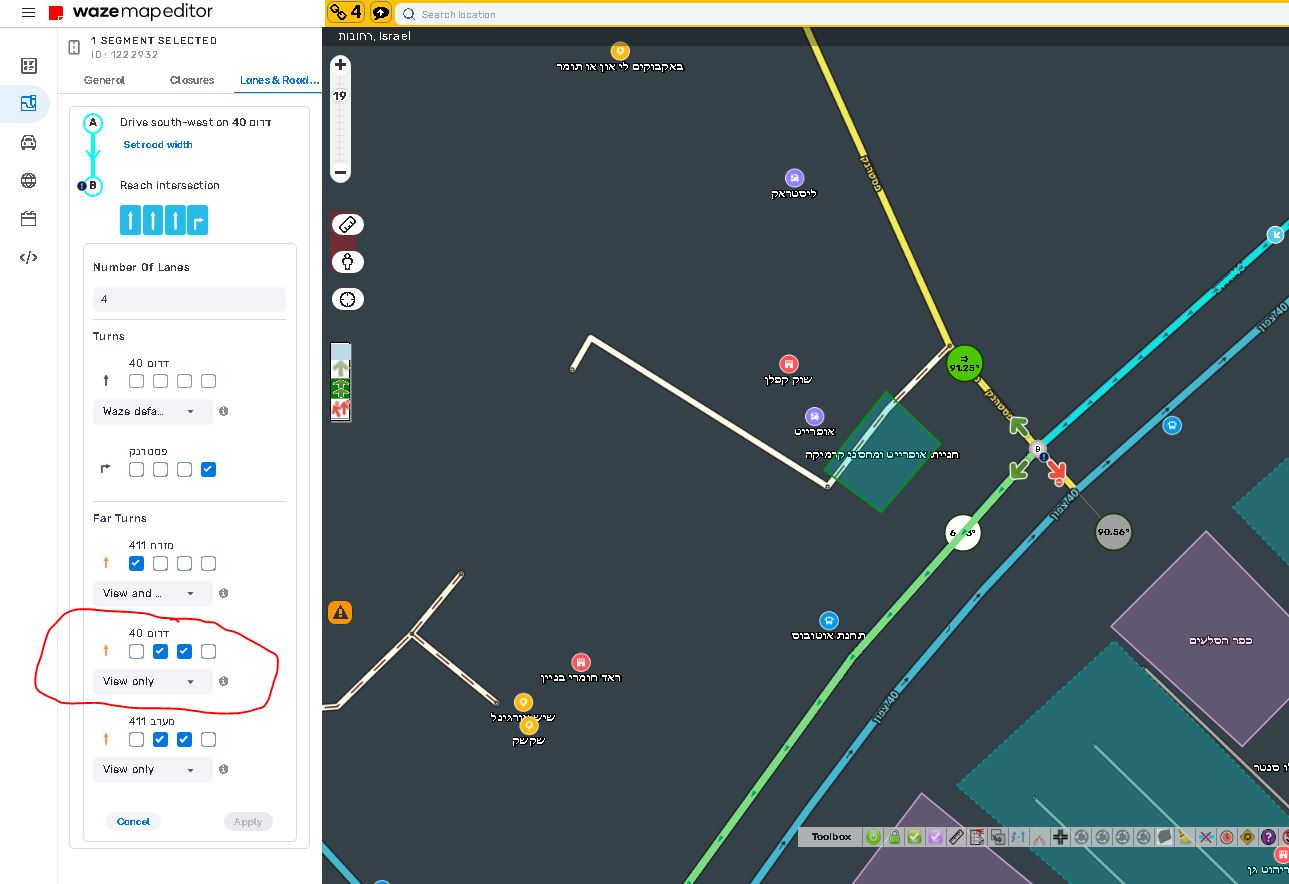Image resolution: width=1289 pixels, height=884 pixels.
Task: Click the my-location crosshair button
Action: click(347, 299)
